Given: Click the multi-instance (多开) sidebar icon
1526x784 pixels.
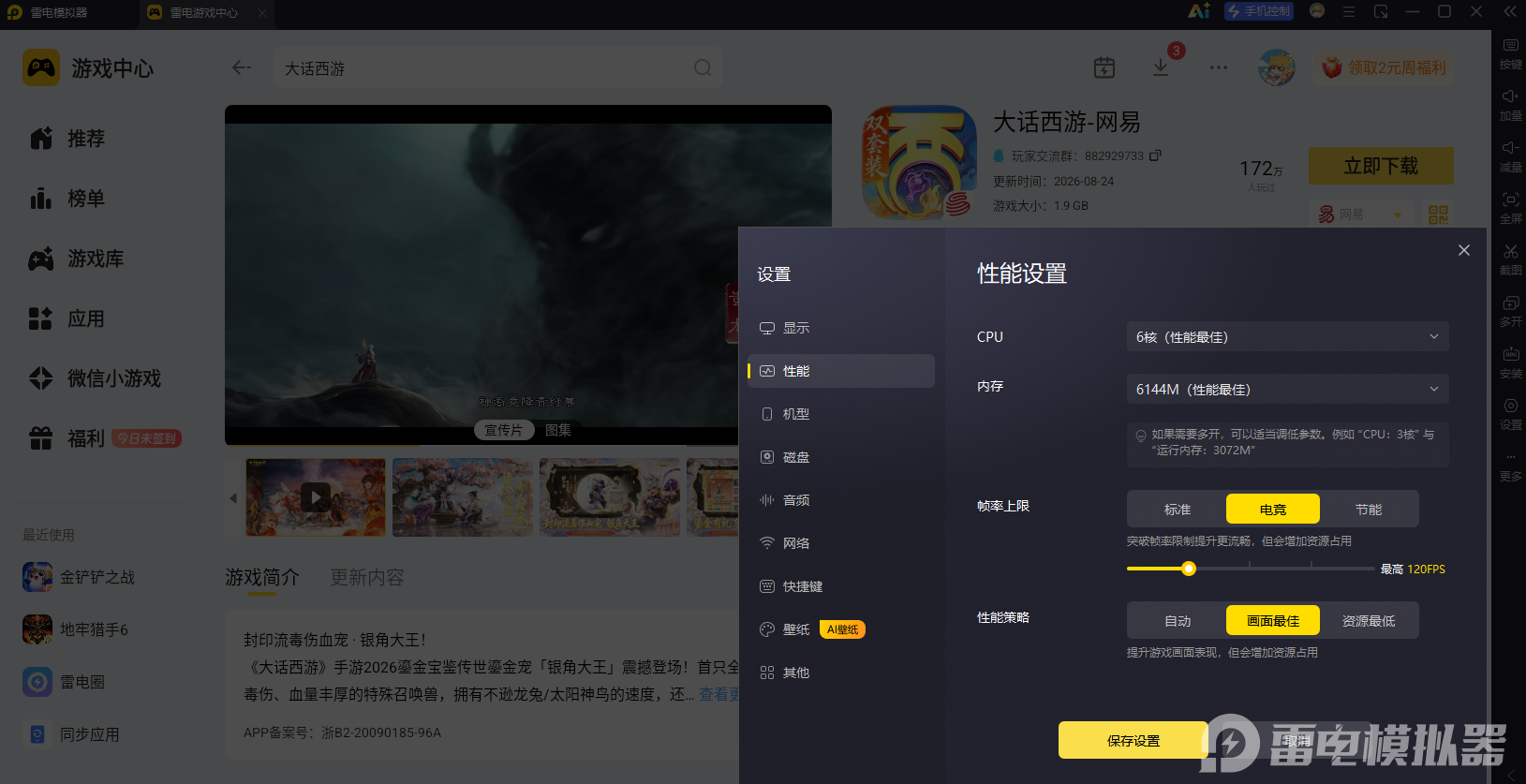Looking at the screenshot, I should 1510,310.
